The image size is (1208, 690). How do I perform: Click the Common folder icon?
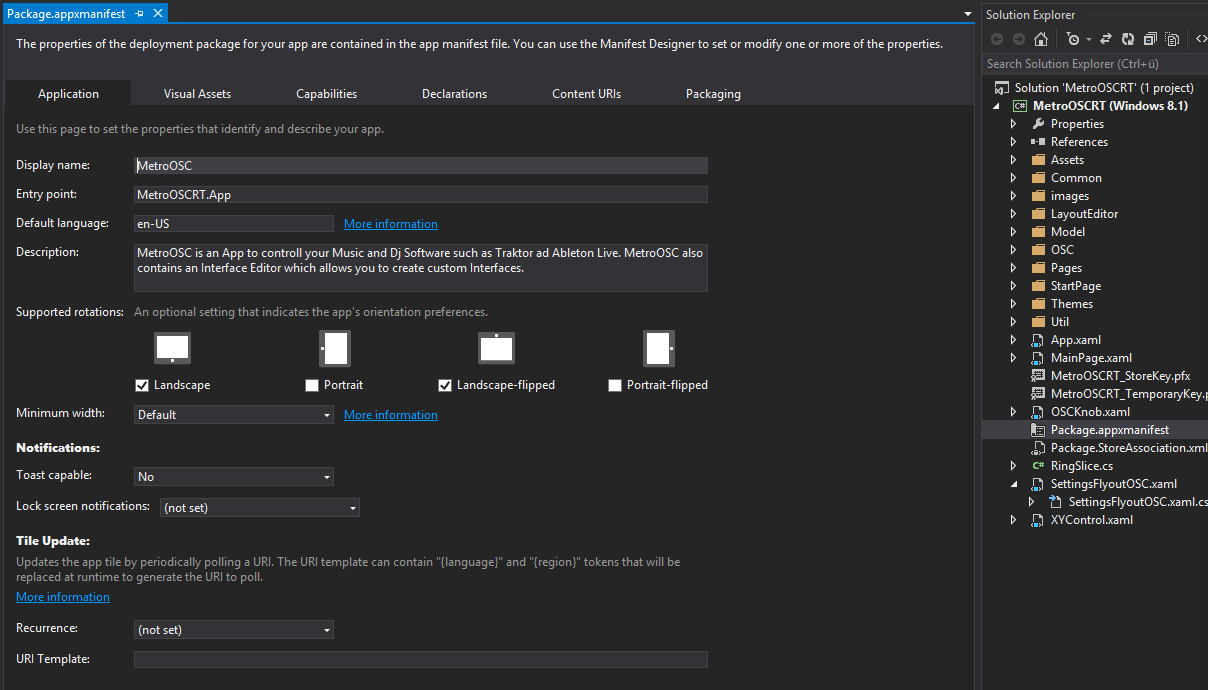[x=1038, y=178]
